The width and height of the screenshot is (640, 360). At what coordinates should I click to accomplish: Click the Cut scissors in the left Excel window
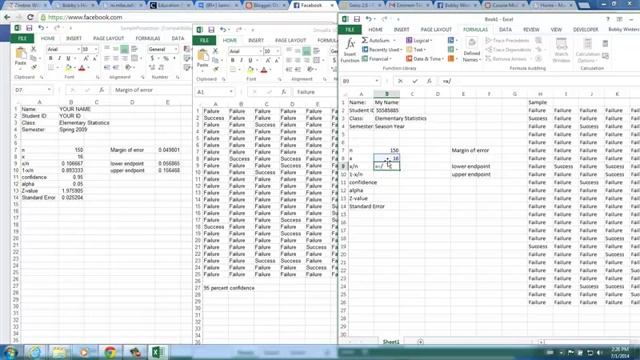[x=34, y=49]
